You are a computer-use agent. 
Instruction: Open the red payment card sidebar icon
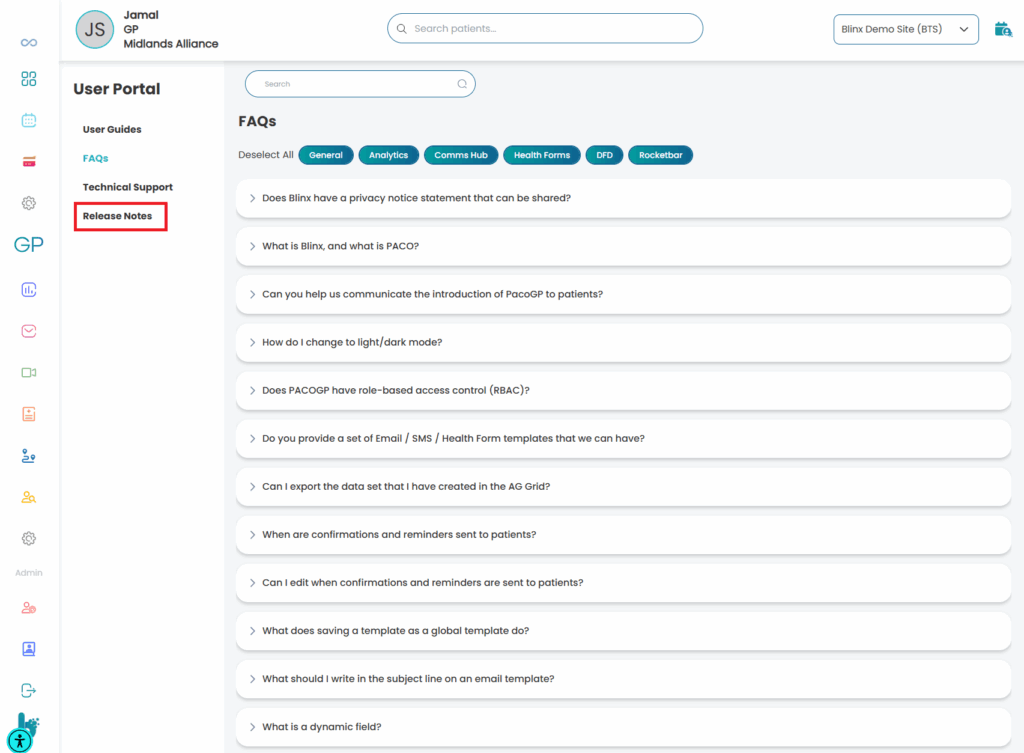click(x=29, y=162)
